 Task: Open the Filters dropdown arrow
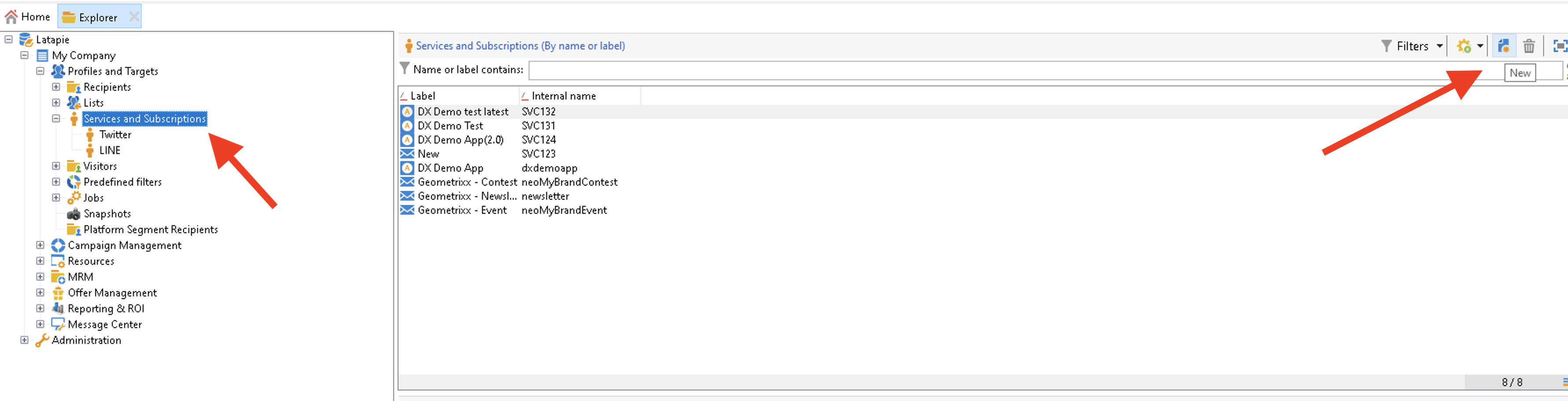1440,46
